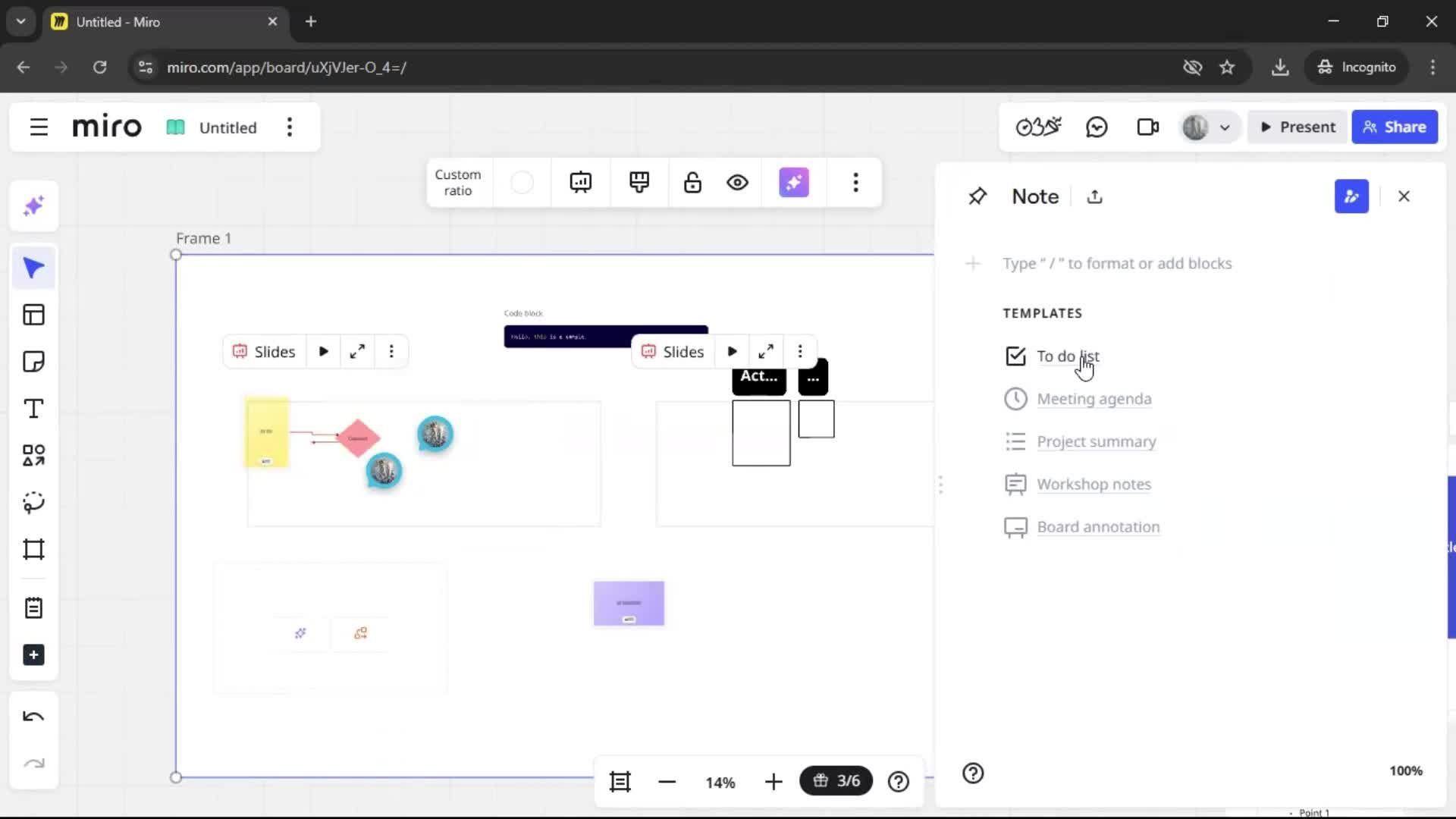Image resolution: width=1456 pixels, height=819 pixels.
Task: Click the Custom ratio frame setting
Action: 458,183
